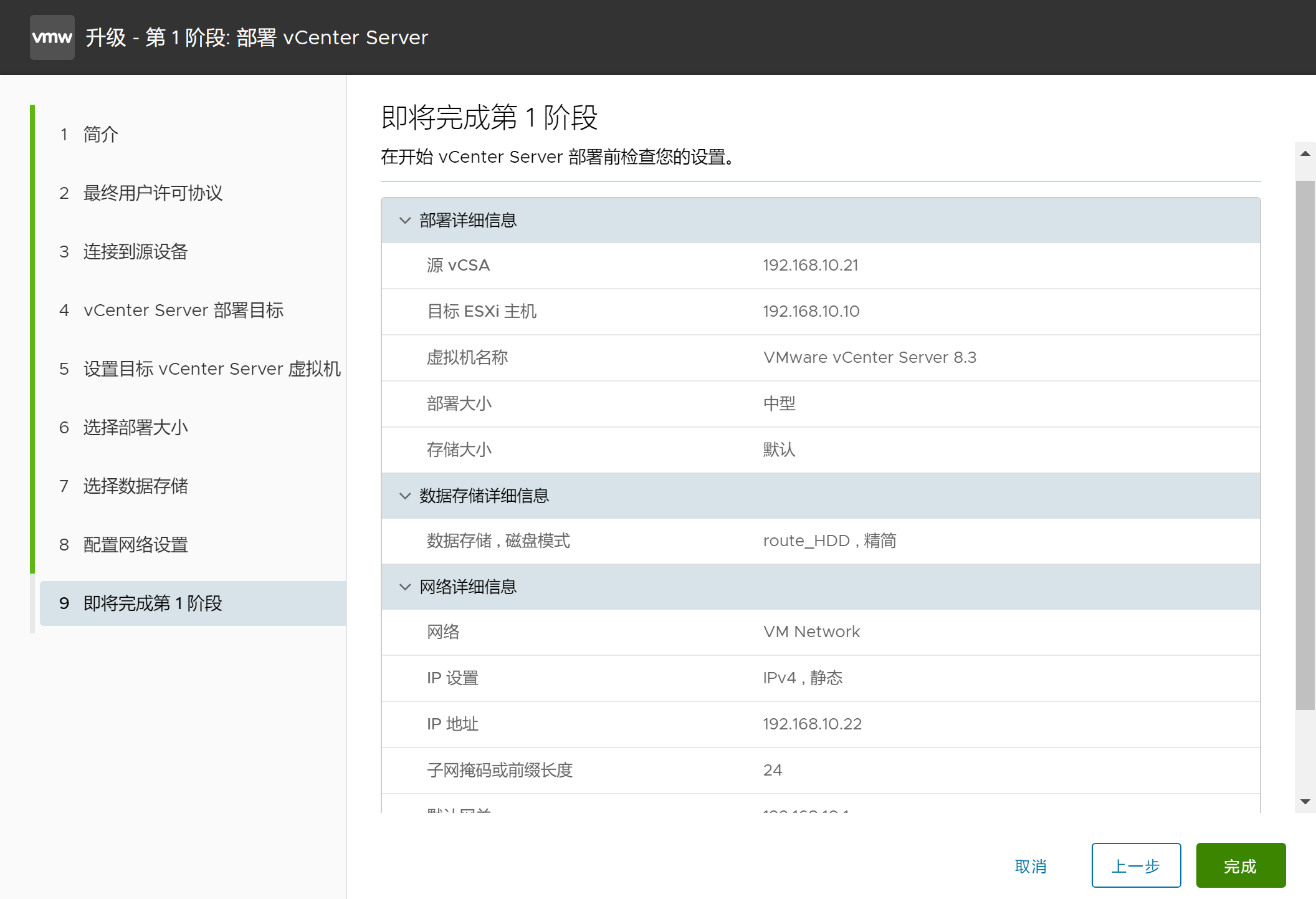The image size is (1316, 899).
Task: Click the 子网掩码或前缀长度 label
Action: click(x=500, y=771)
